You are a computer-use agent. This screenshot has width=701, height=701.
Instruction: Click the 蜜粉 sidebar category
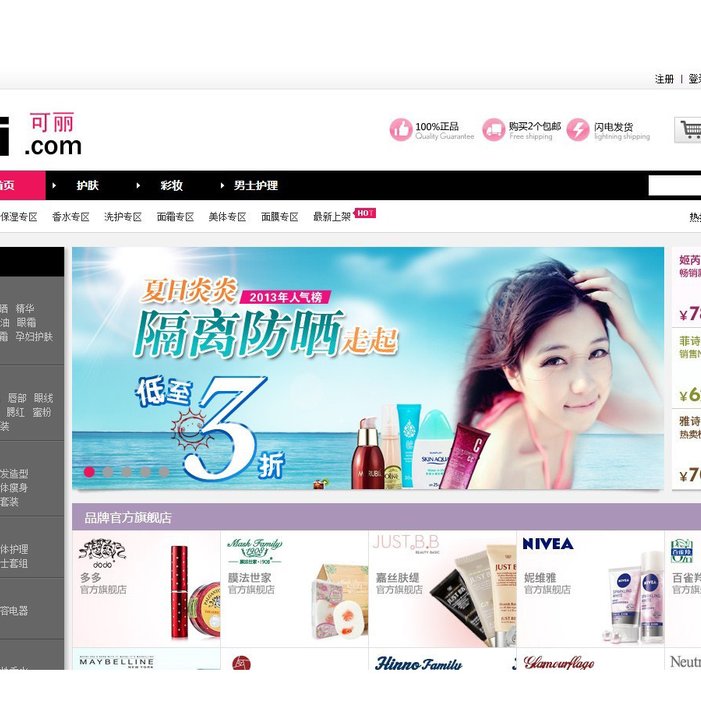(42, 412)
